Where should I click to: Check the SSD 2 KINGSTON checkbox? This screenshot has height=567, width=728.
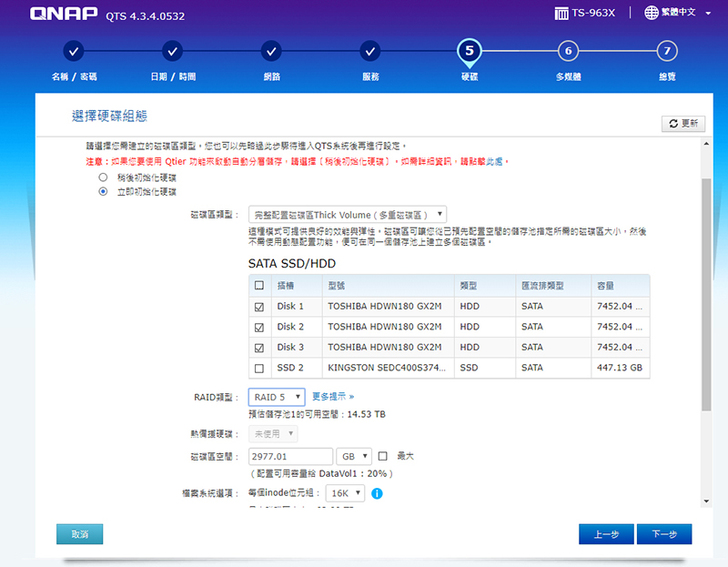tap(260, 367)
